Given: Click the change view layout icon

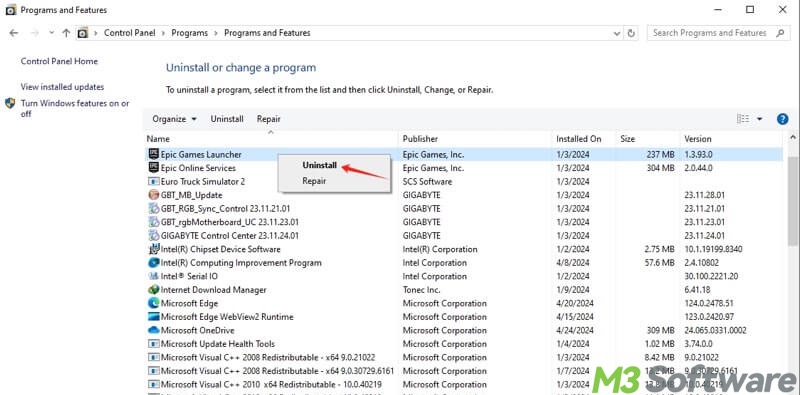Looking at the screenshot, I should tap(743, 119).
